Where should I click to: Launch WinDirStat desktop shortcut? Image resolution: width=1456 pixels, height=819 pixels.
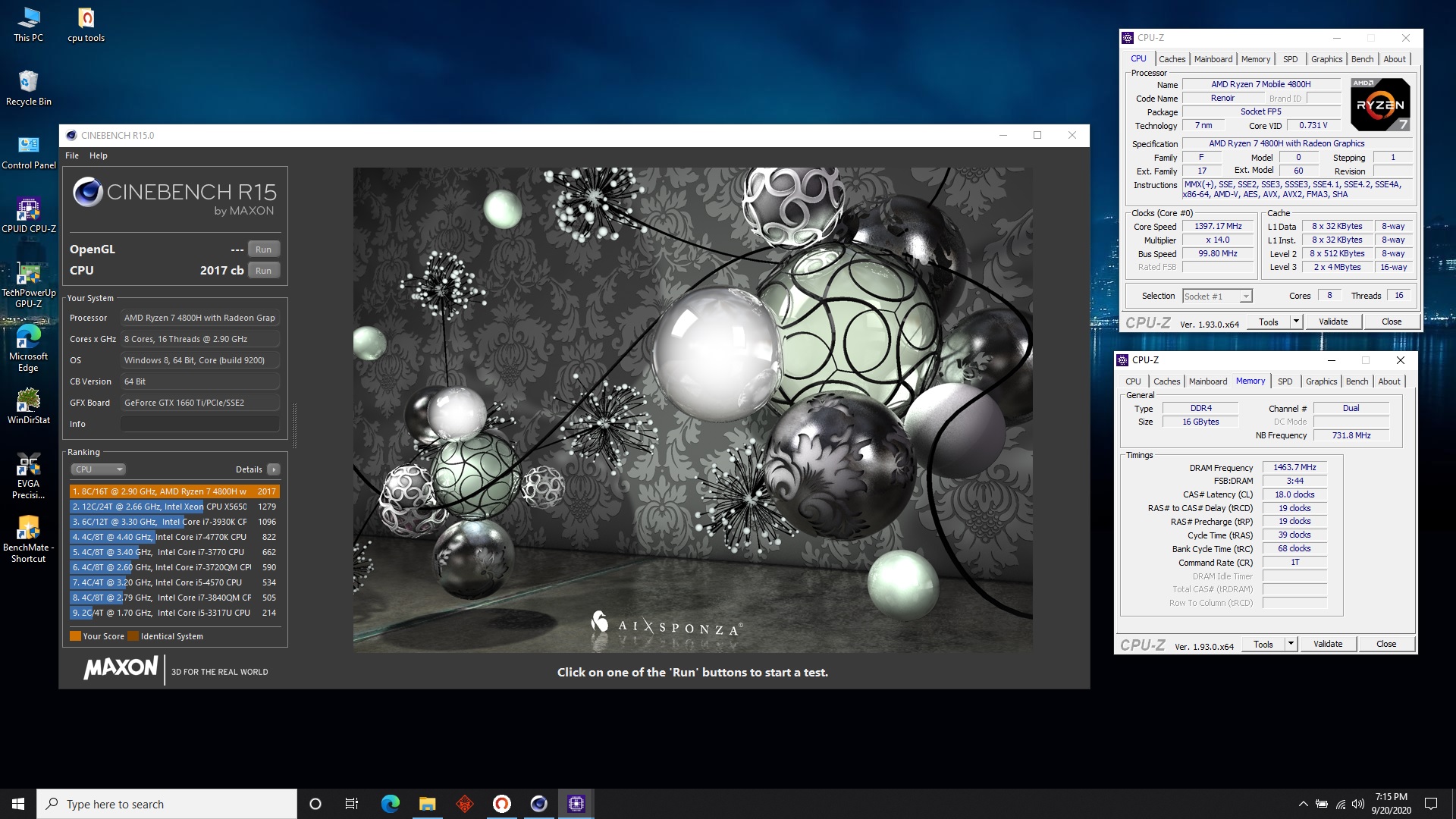[x=28, y=406]
